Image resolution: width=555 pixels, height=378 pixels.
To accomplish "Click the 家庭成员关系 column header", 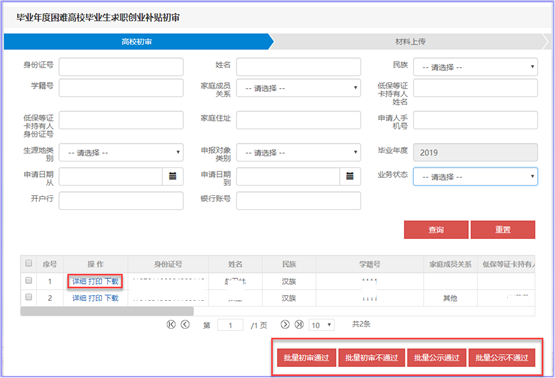I will 450,264.
